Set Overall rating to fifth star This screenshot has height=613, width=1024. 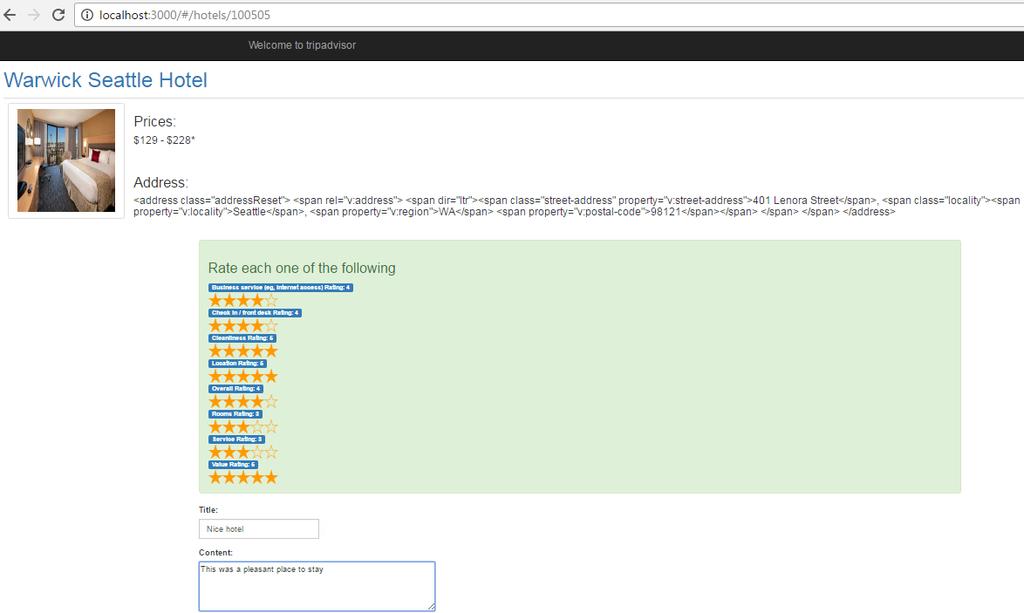pos(271,402)
